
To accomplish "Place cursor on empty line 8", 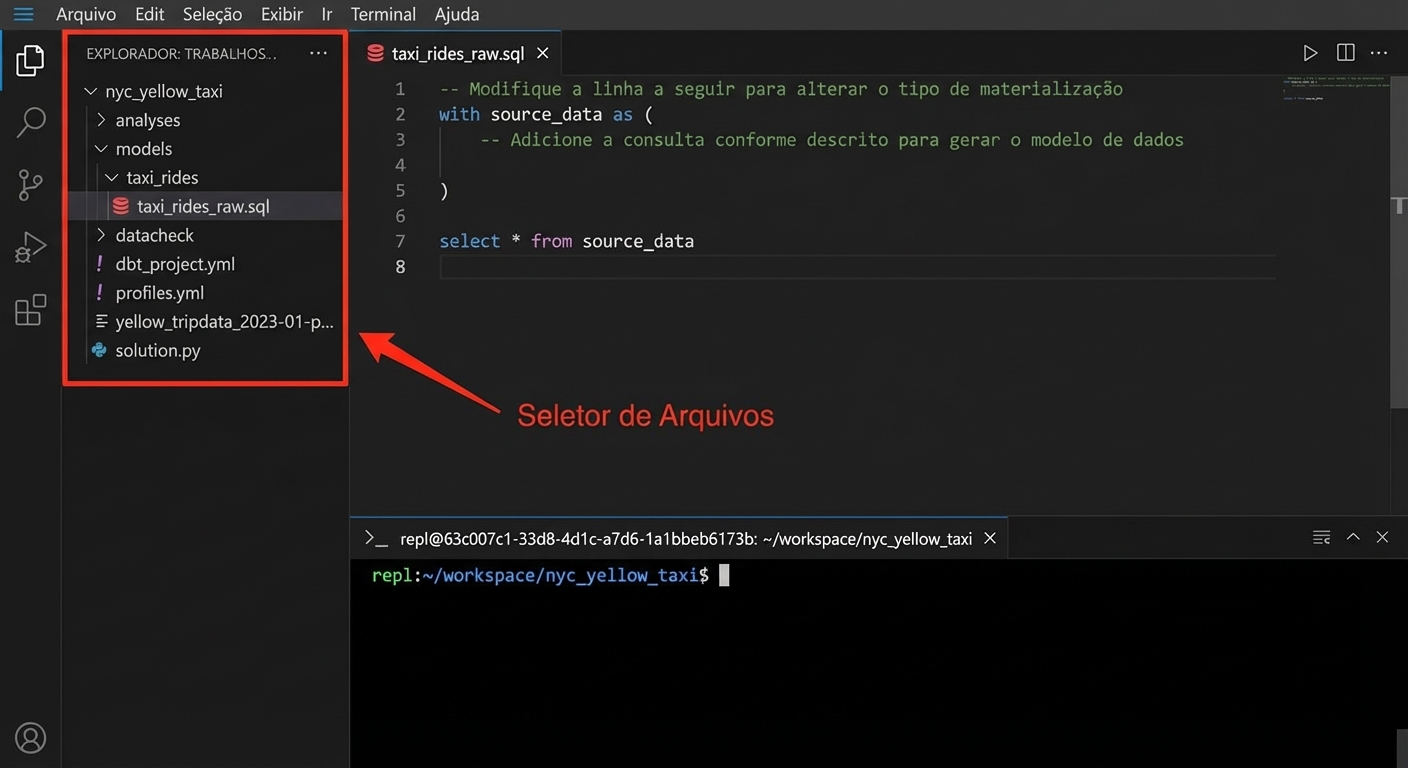I will tap(857, 266).
